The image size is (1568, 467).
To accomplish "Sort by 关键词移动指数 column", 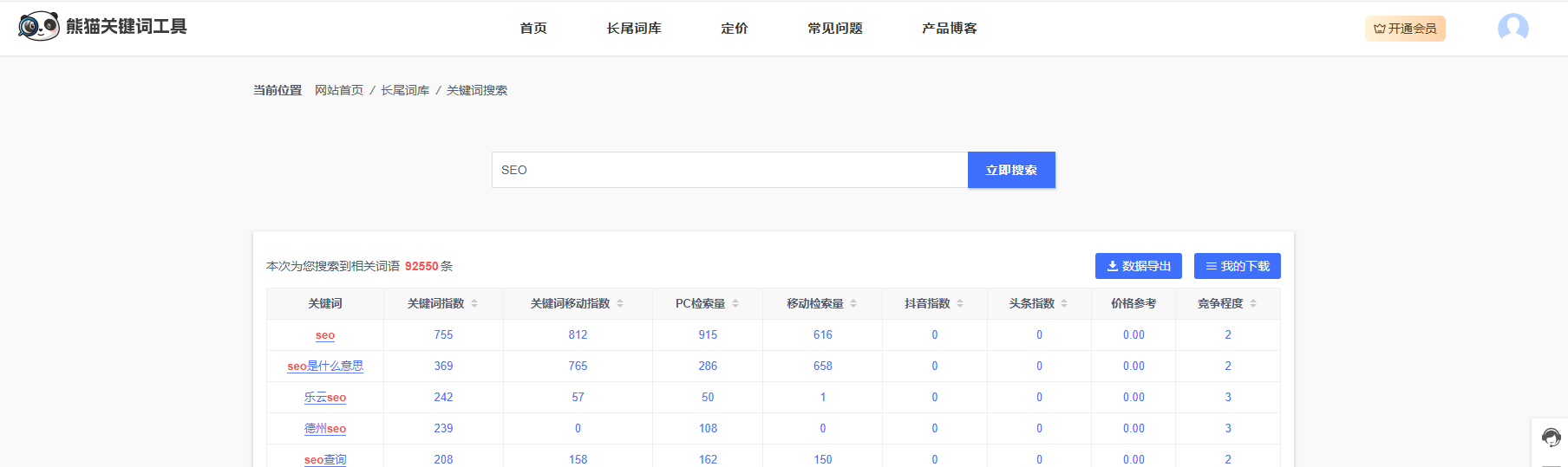I will point(620,303).
